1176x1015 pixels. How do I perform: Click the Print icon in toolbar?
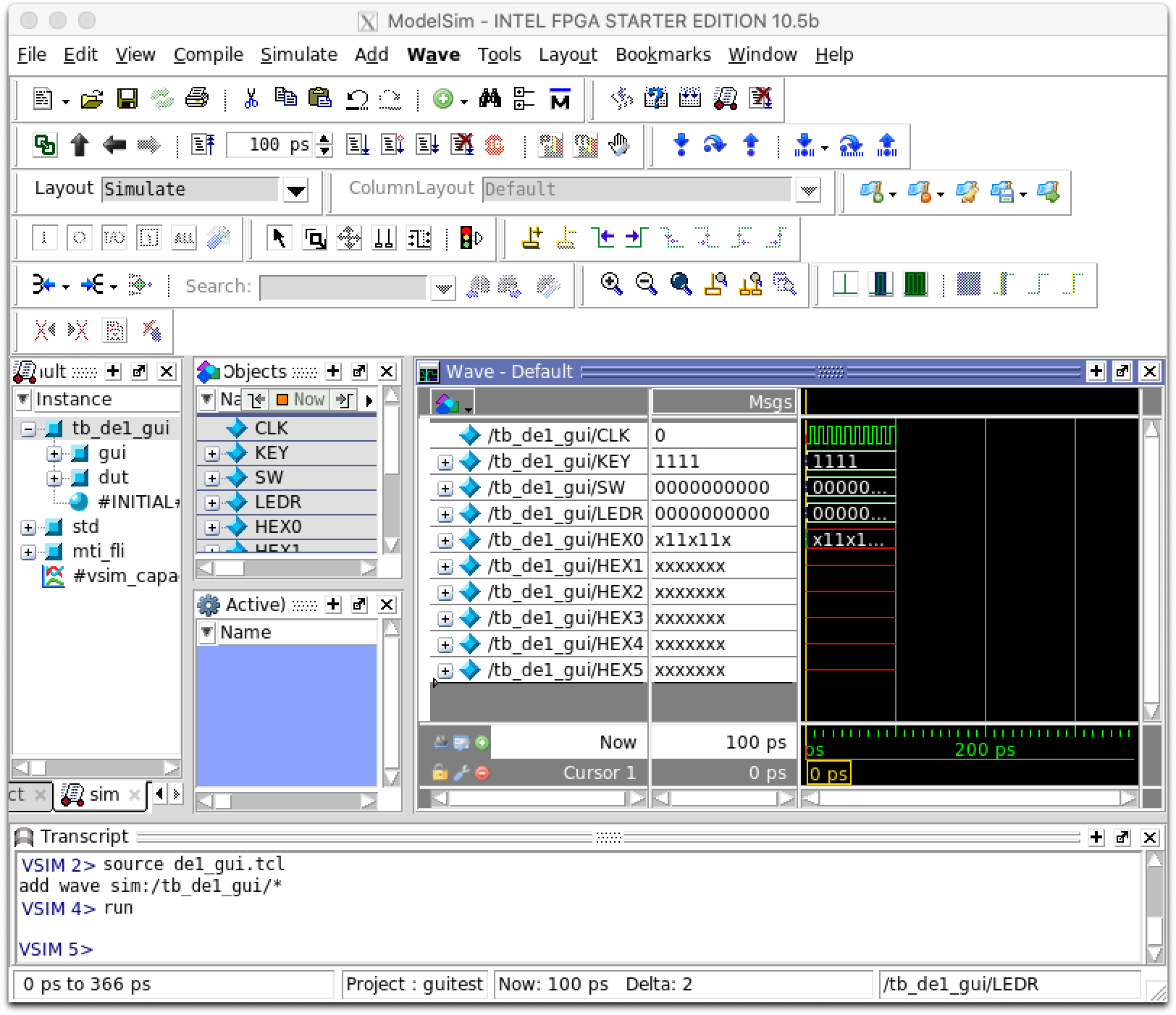[x=197, y=98]
